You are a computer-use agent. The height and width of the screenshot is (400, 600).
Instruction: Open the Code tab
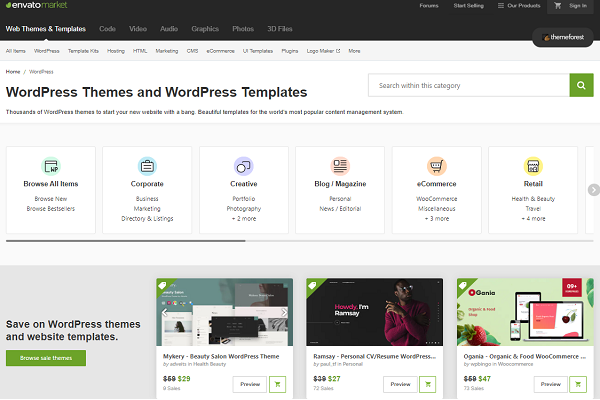click(x=107, y=29)
